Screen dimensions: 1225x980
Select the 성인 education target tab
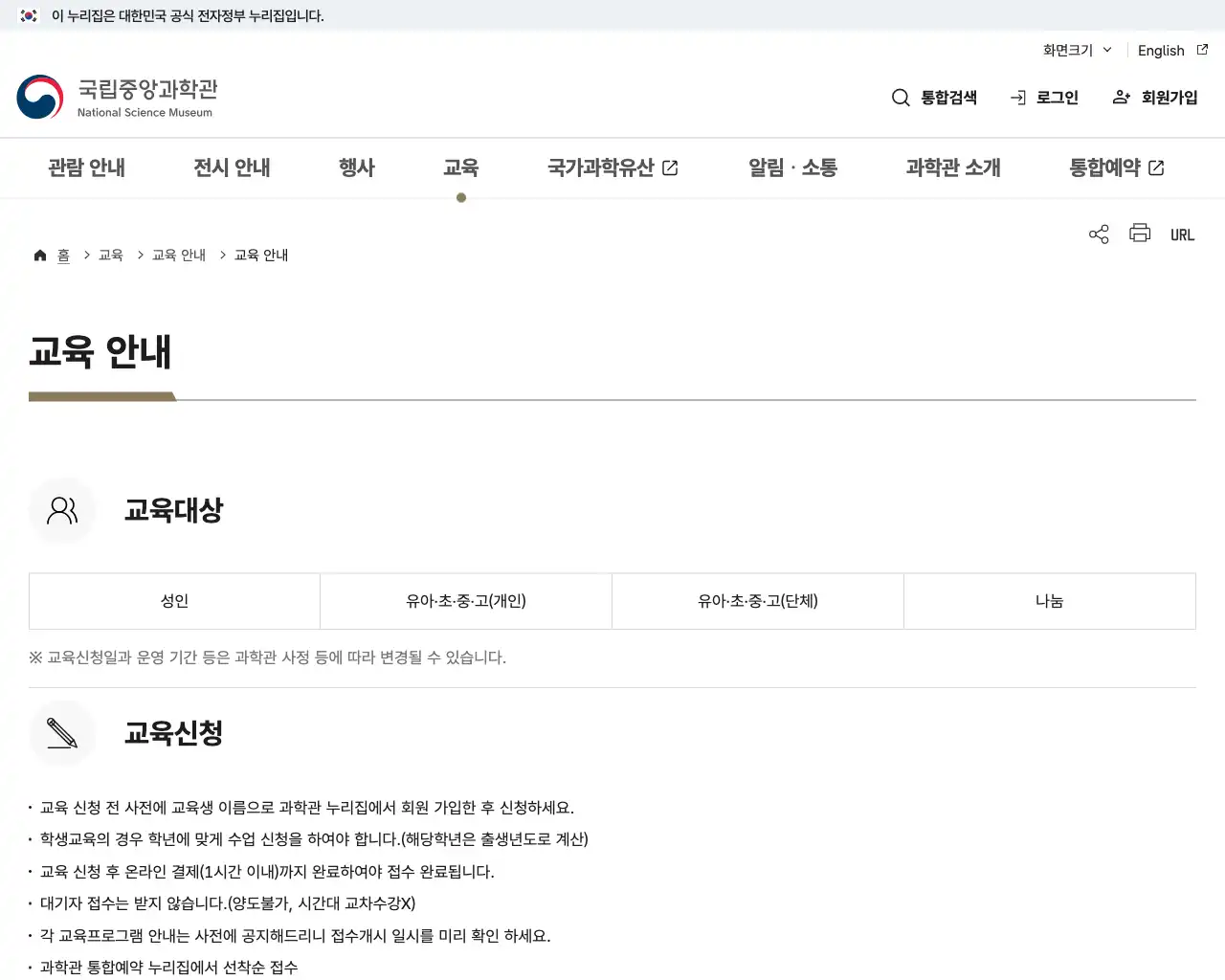(x=174, y=601)
